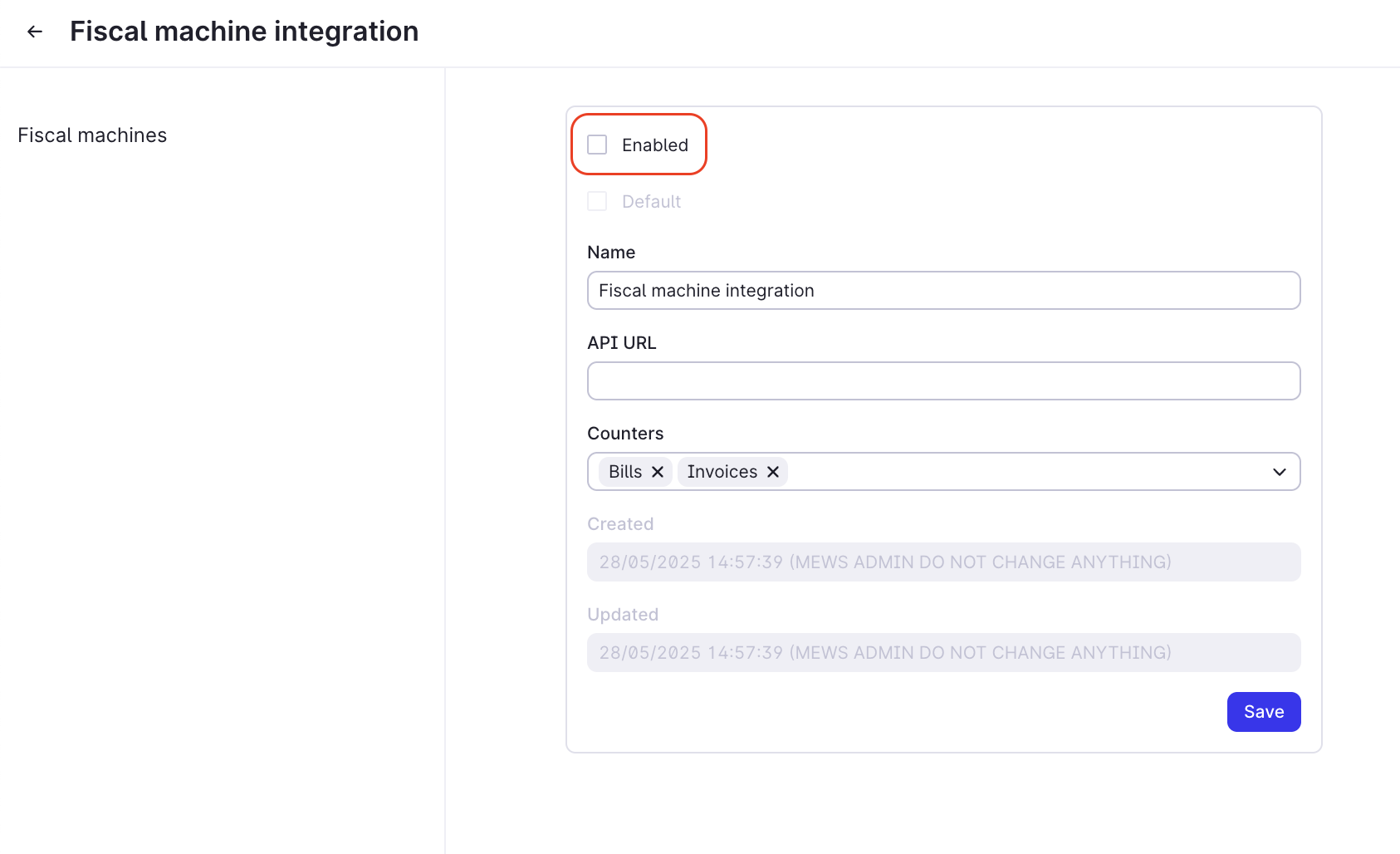Click the Bills tag in Counters
This screenshot has width=1400, height=854.
click(x=625, y=472)
